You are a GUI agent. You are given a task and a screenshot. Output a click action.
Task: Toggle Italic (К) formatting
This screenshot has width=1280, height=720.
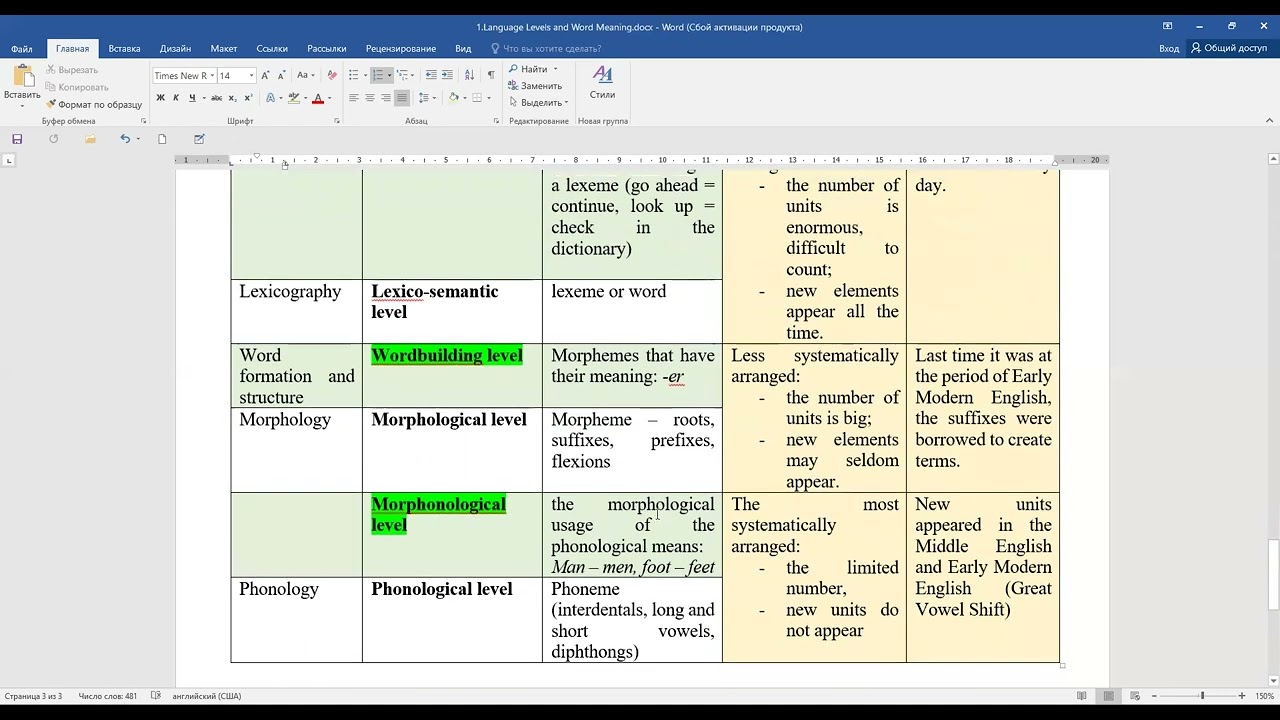click(x=176, y=98)
